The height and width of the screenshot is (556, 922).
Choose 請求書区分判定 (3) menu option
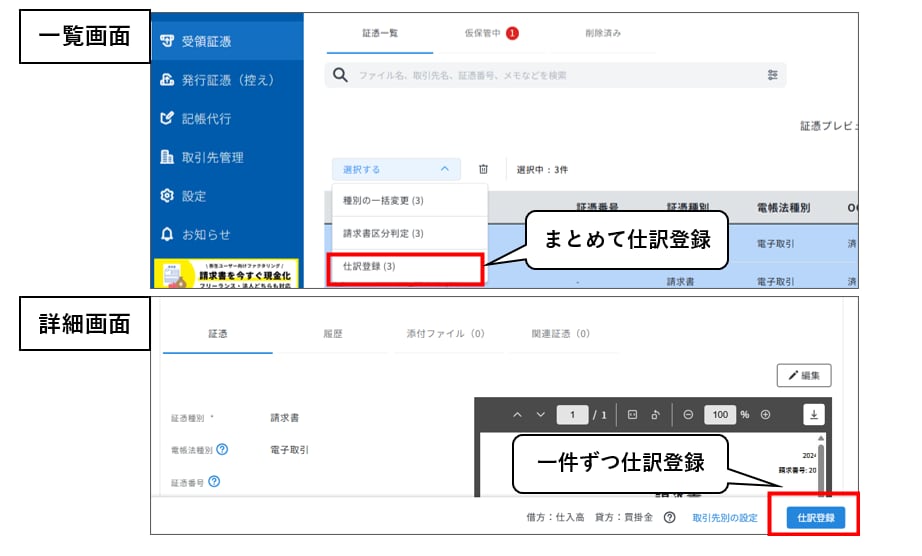click(x=383, y=234)
